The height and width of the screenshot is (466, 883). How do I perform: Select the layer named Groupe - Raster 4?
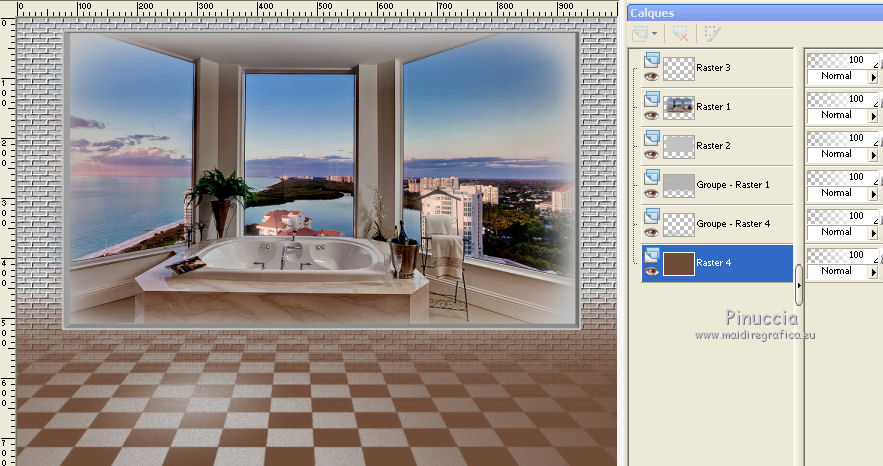click(x=733, y=223)
